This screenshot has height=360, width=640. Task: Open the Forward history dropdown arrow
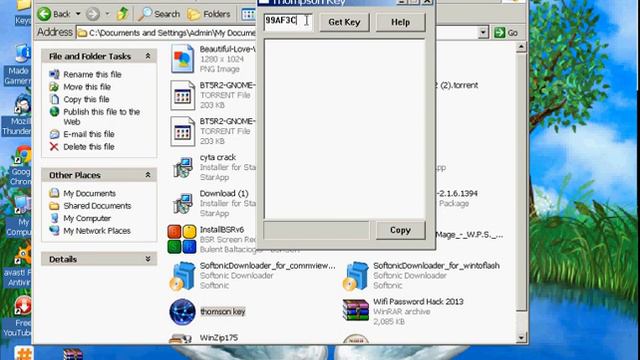[x=107, y=14]
